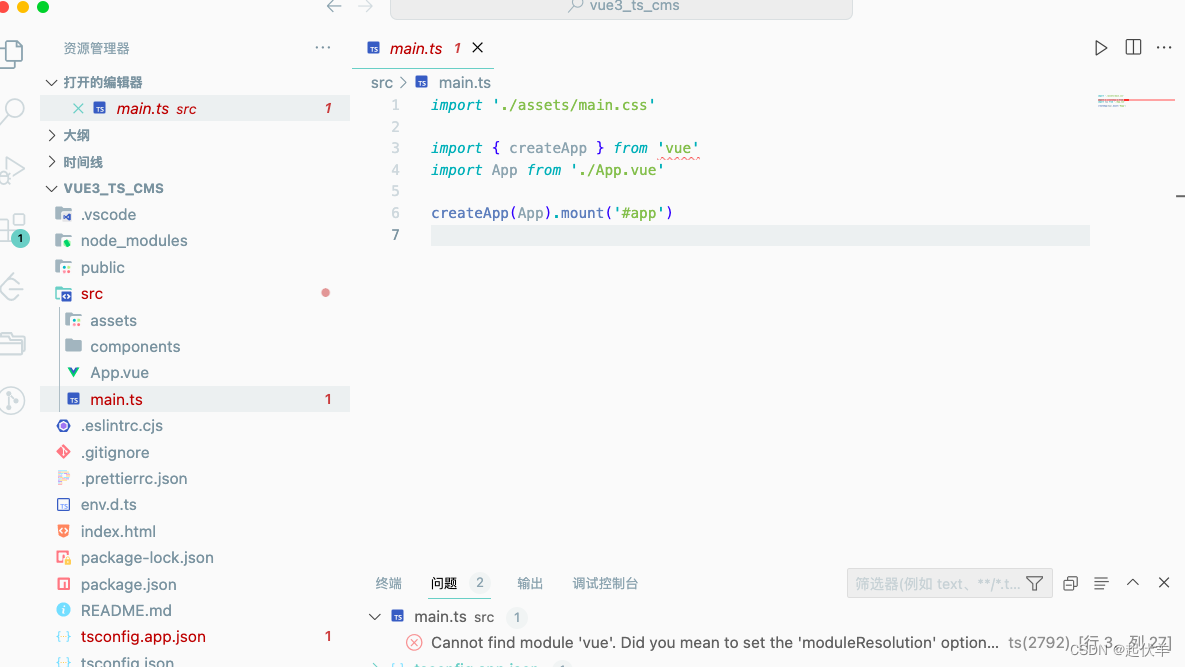Image resolution: width=1185 pixels, height=667 pixels.
Task: Open the folder-shaped project manager icon
Action: point(13,344)
